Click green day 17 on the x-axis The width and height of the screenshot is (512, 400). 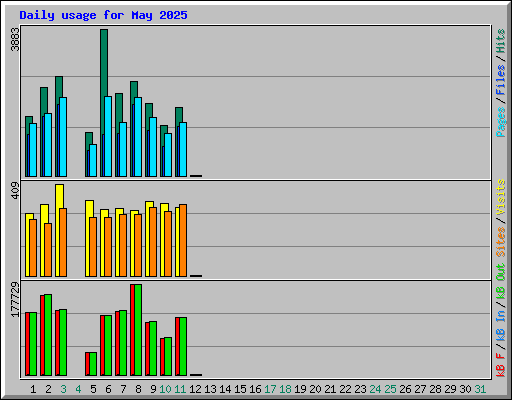[x=270, y=389]
